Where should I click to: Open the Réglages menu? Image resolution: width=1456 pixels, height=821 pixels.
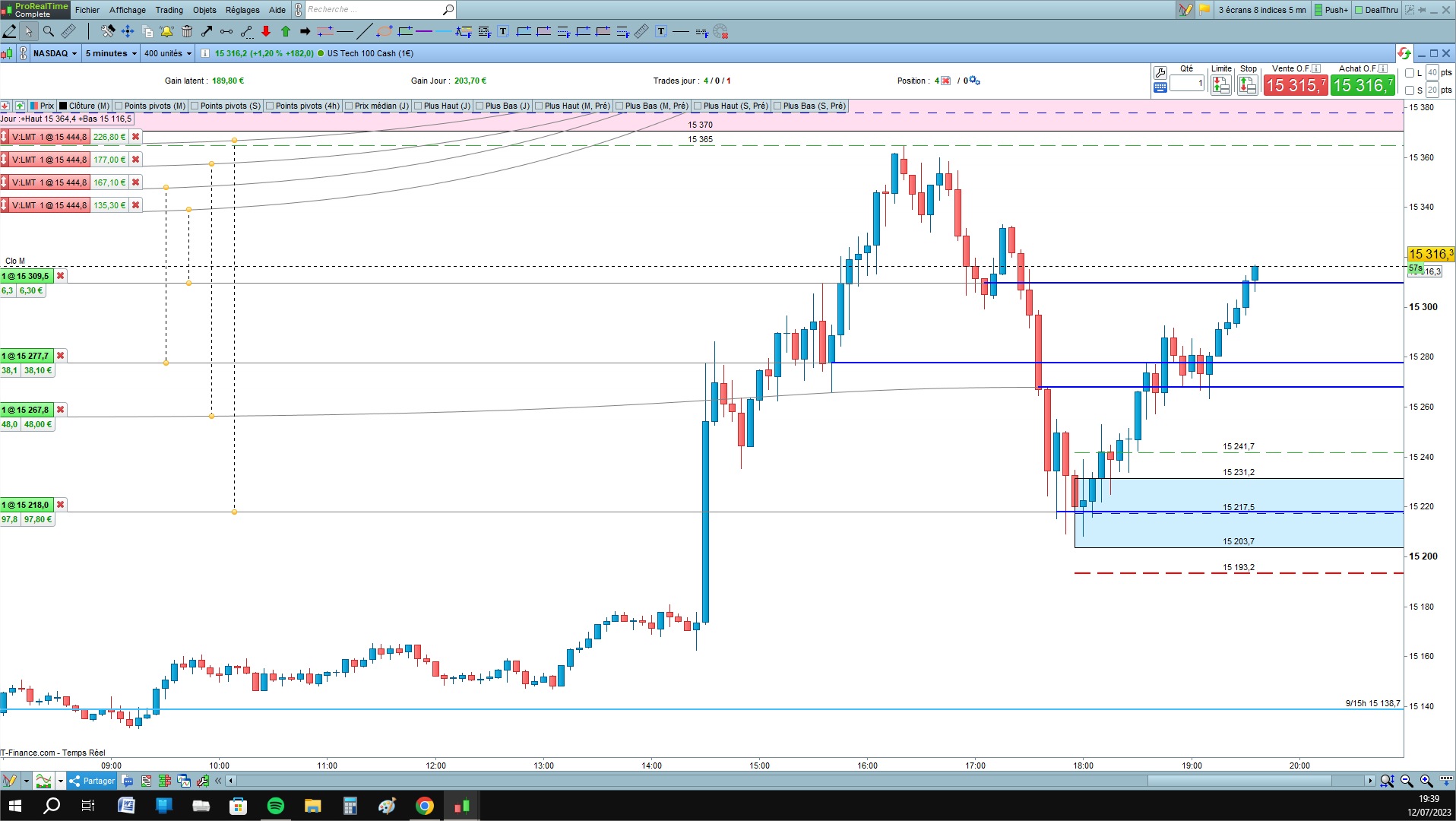[242, 10]
